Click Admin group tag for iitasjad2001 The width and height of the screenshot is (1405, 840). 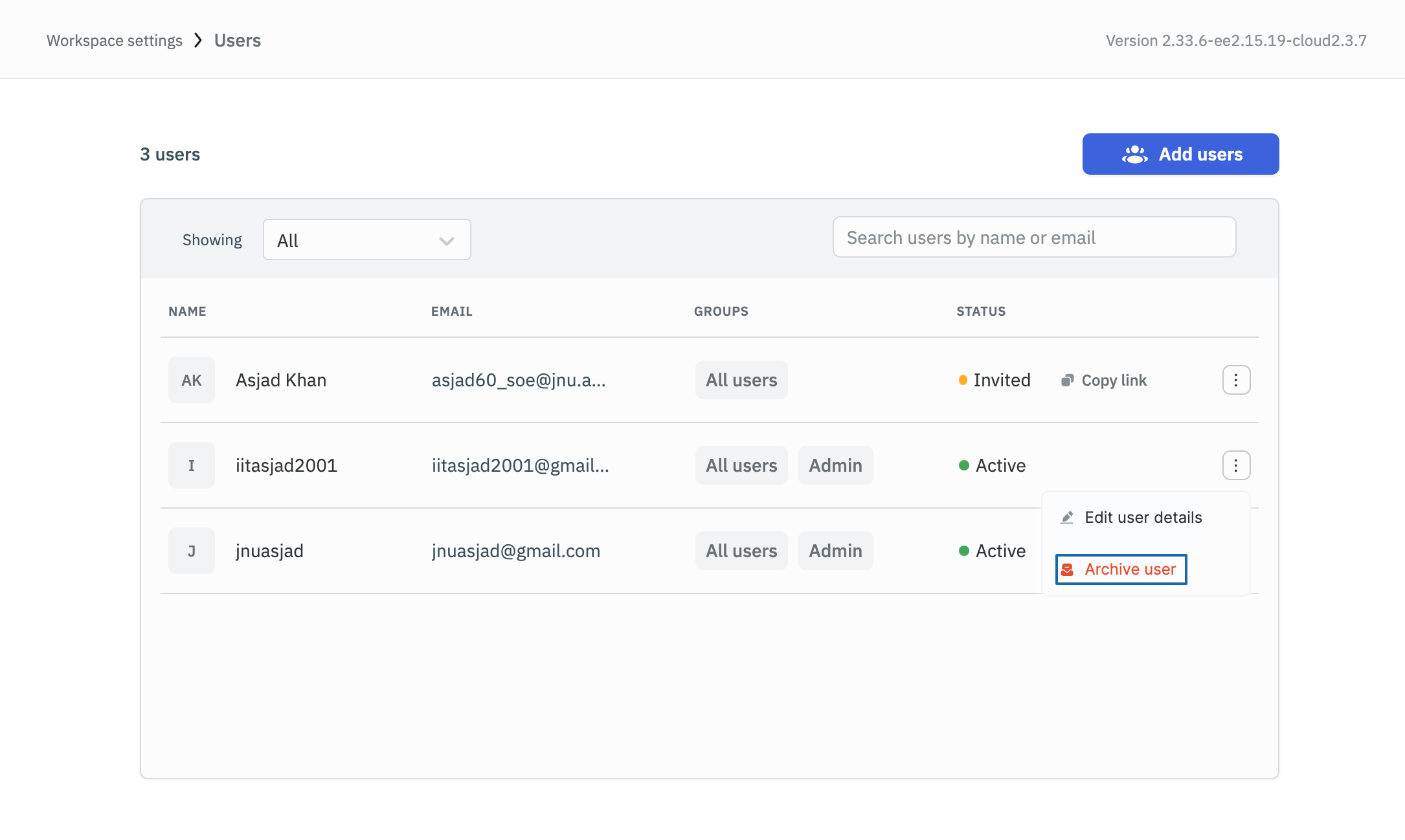(835, 465)
